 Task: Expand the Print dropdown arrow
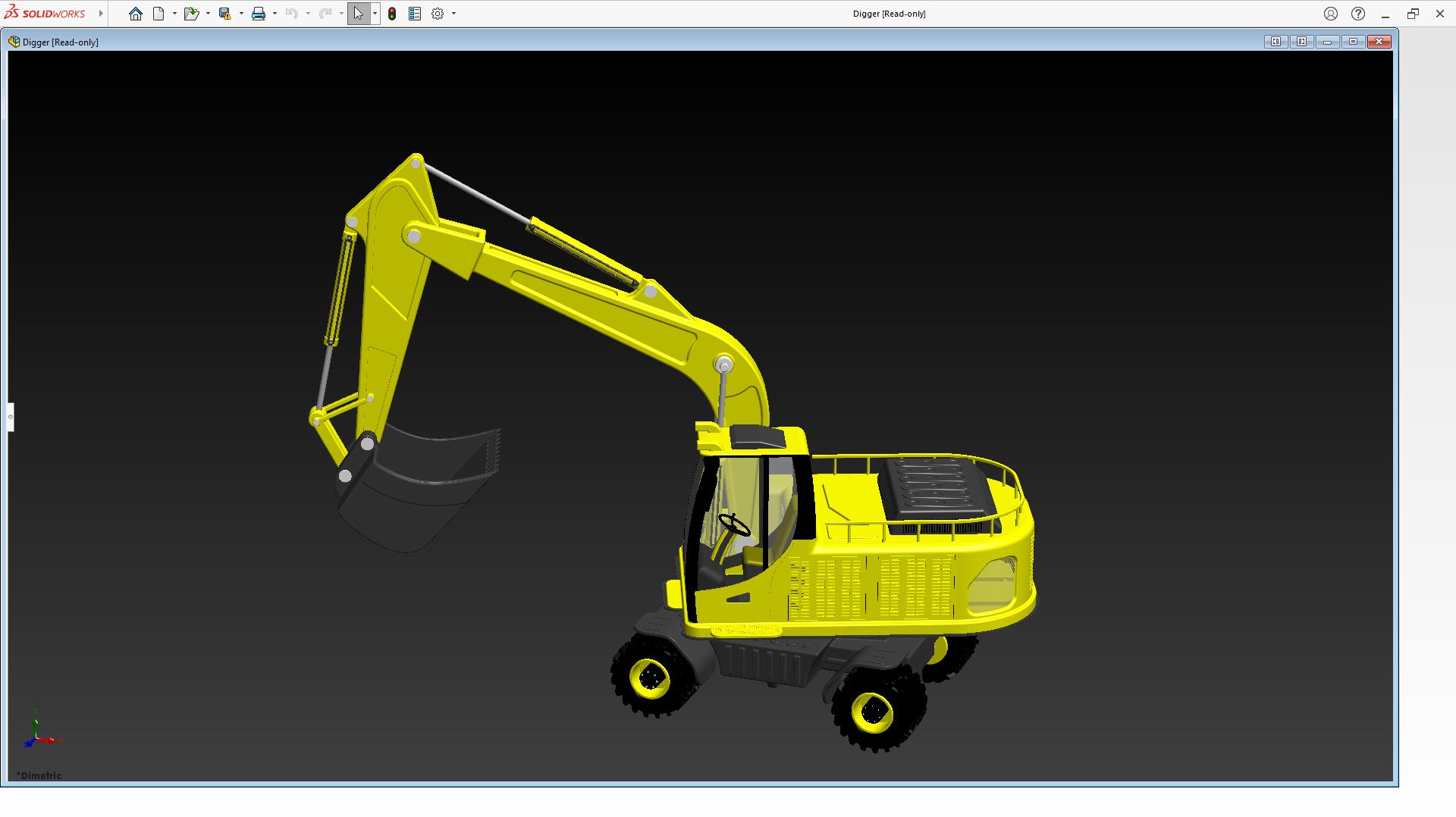point(275,14)
